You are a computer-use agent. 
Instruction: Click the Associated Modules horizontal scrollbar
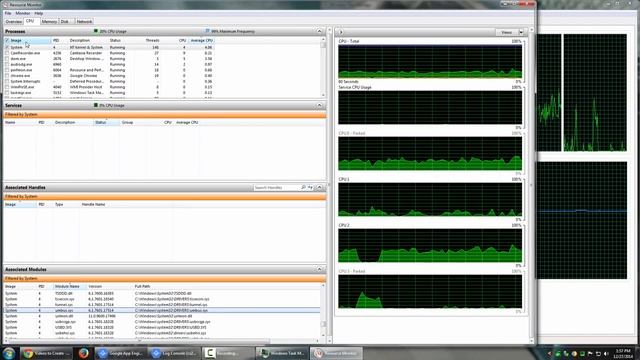click(163, 341)
